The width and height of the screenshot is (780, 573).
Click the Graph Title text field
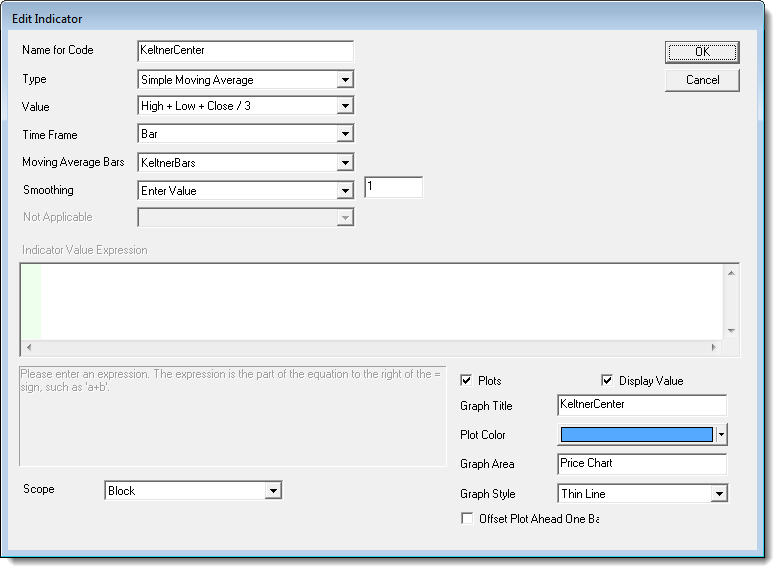click(641, 405)
